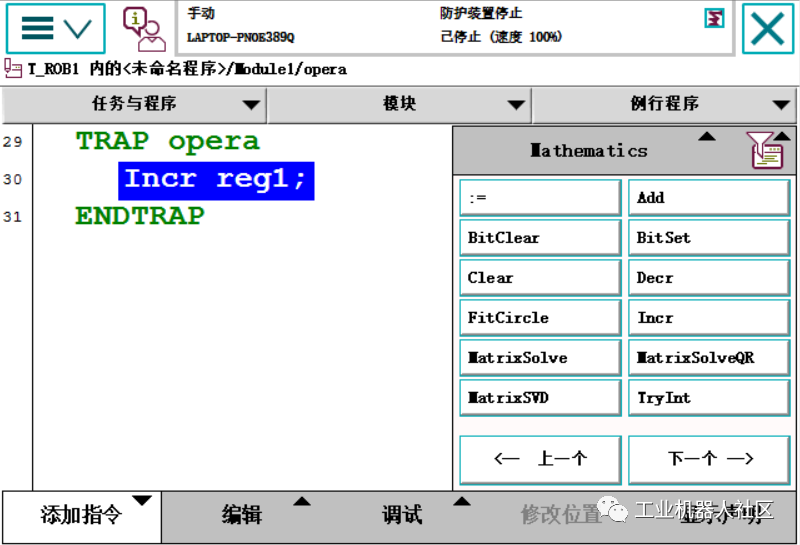800x545 pixels.
Task: Insert the FitCircle instruction
Action: [x=540, y=318]
